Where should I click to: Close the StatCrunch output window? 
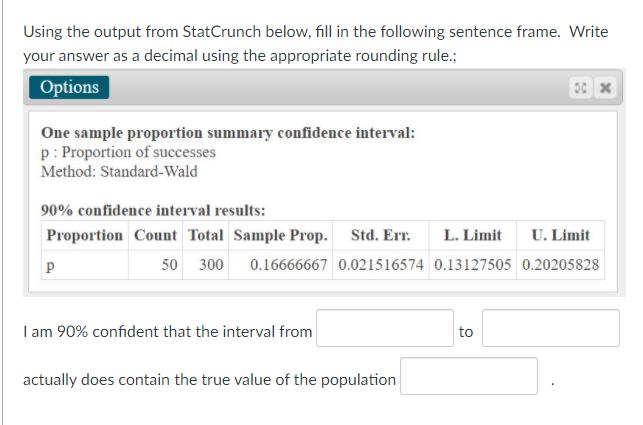click(603, 88)
